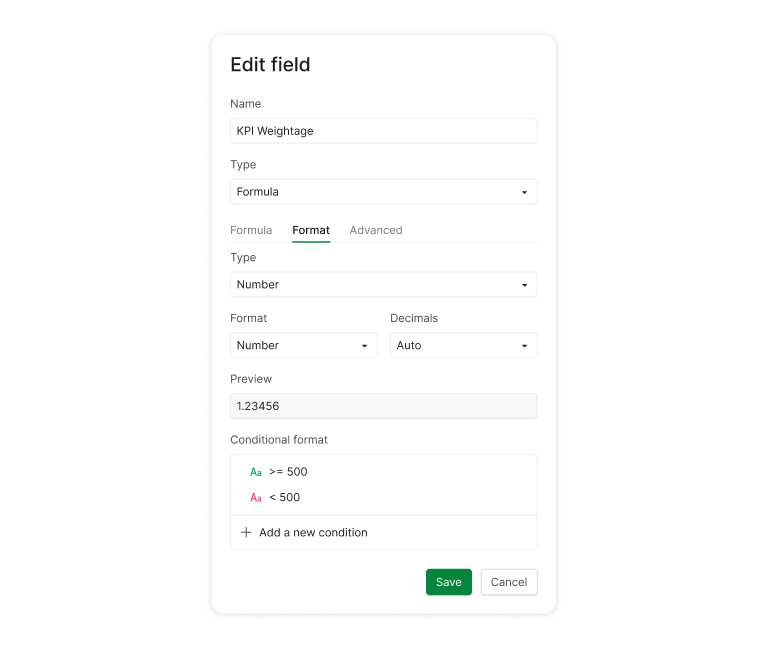
Task: Switch to the Formula tab
Action: point(251,230)
